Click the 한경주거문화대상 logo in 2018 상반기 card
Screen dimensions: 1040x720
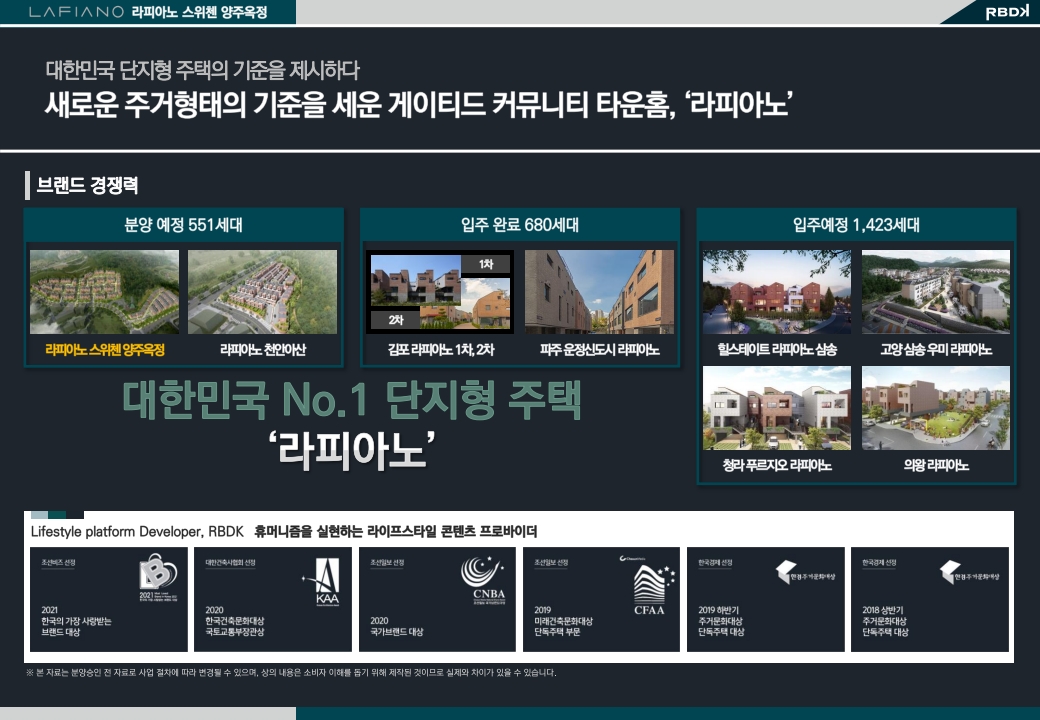(969, 572)
